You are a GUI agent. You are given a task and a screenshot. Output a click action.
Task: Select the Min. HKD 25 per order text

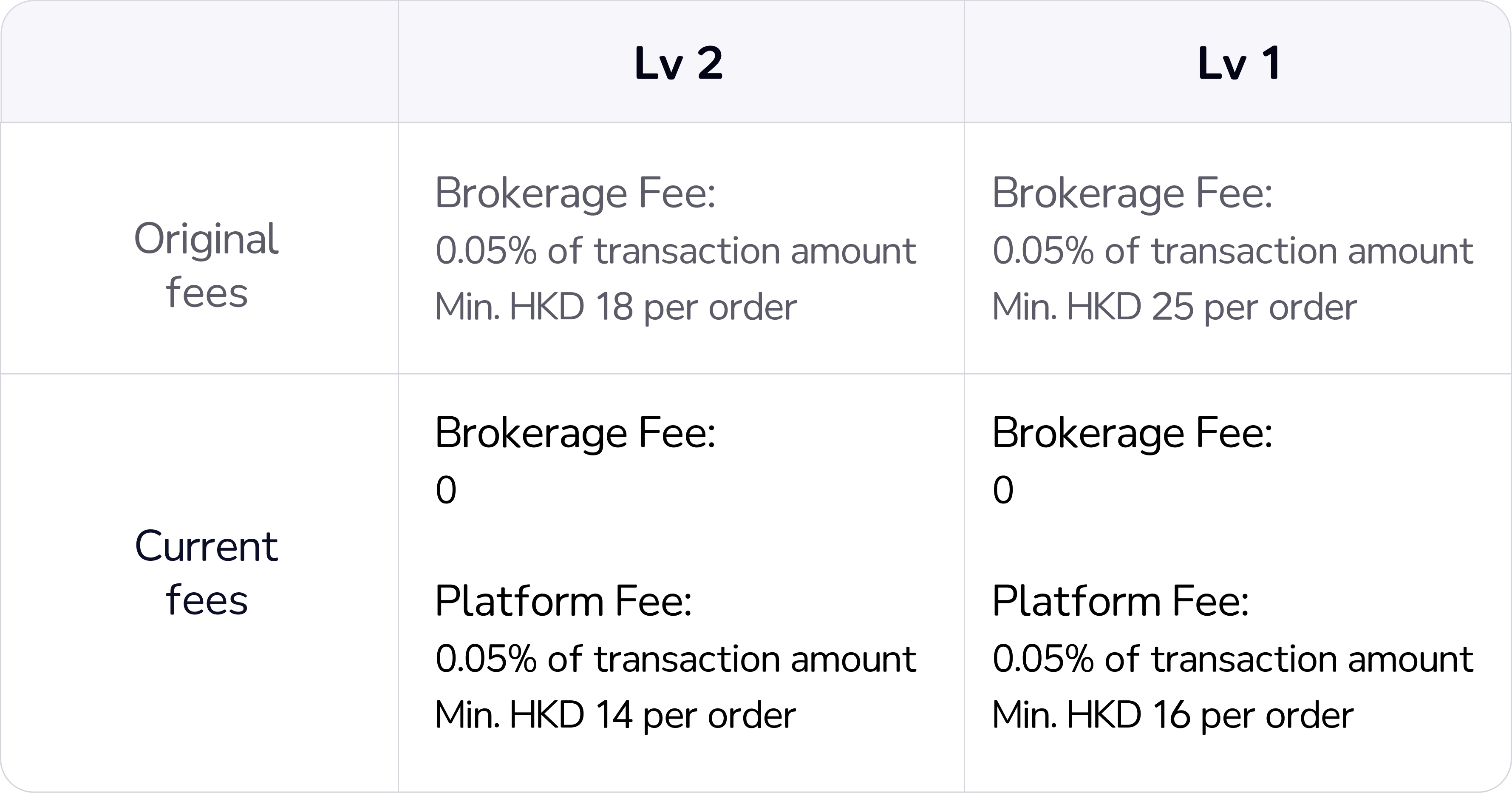(x=1174, y=307)
